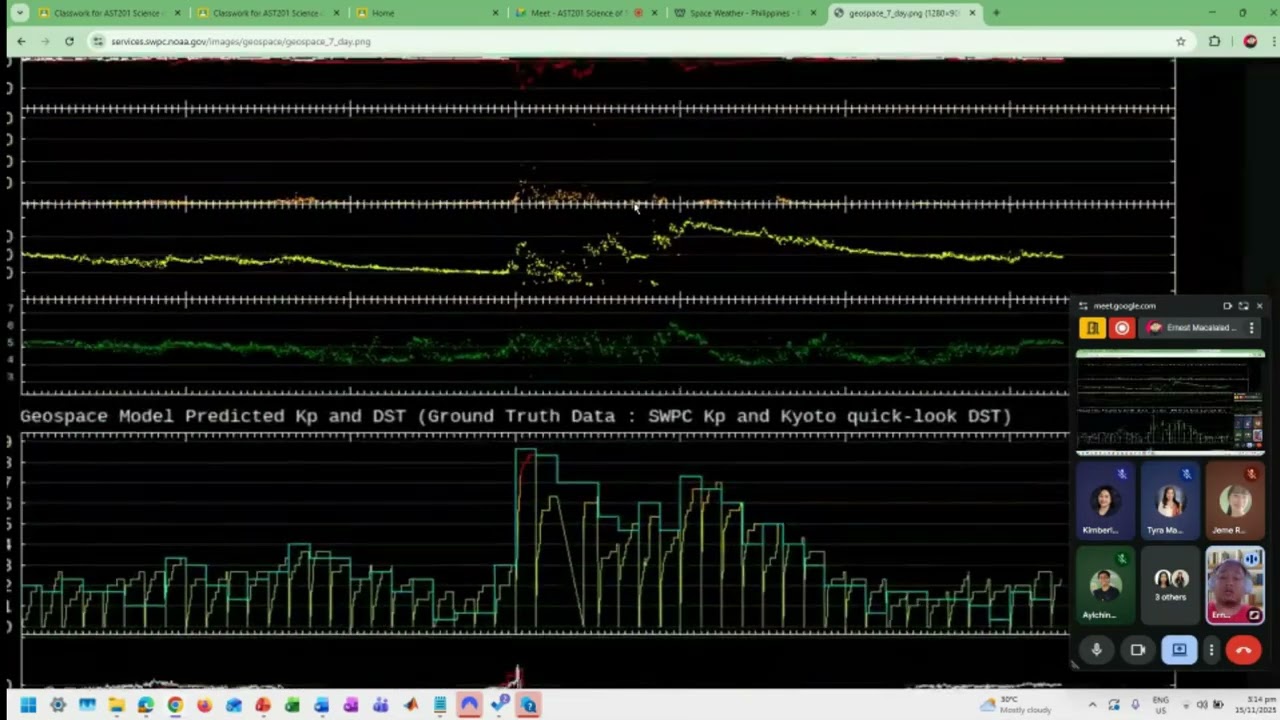Viewport: 1280px width, 720px height.
Task: Open the Chrome profile avatar
Action: coord(1250,41)
